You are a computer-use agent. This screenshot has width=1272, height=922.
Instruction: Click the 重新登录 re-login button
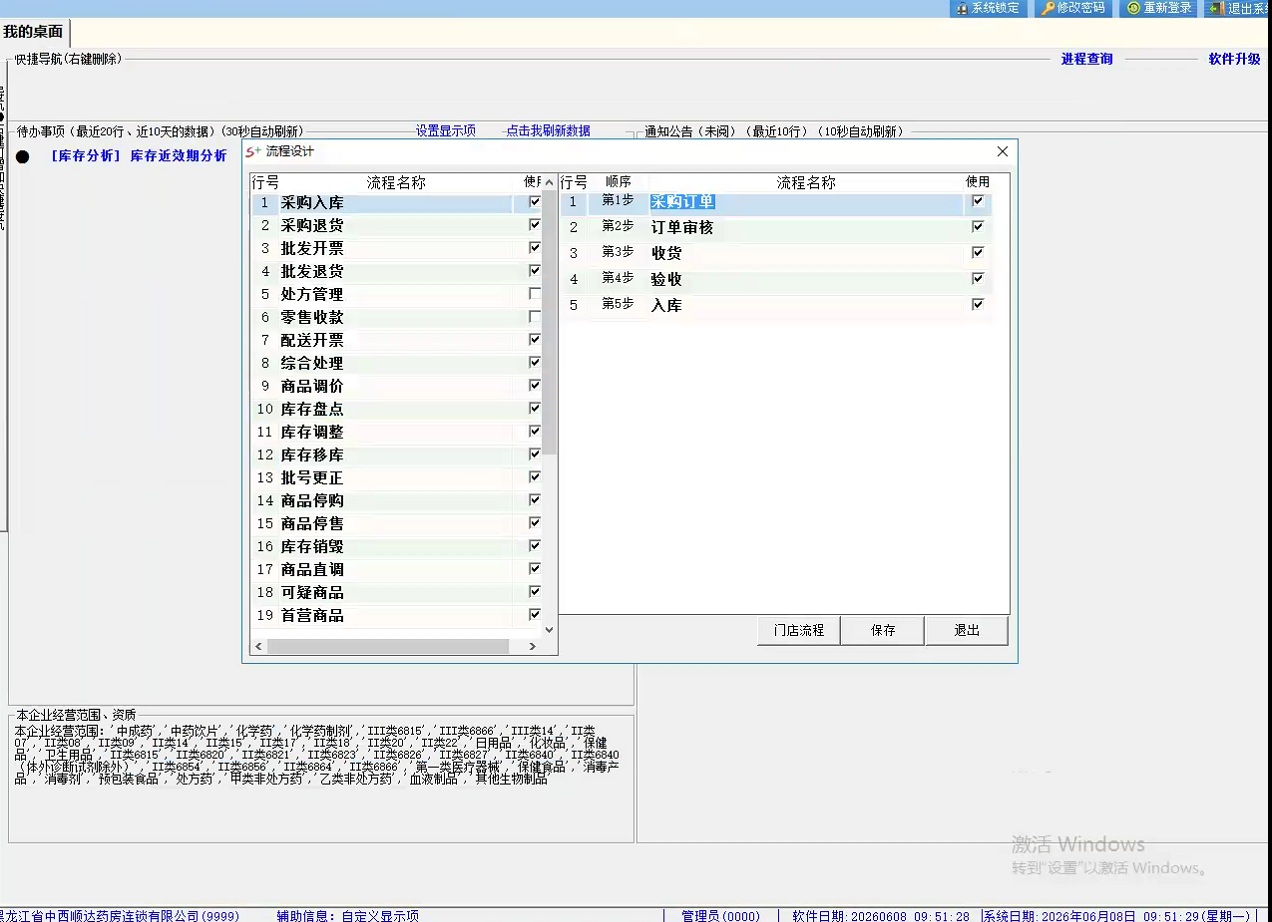pyautogui.click(x=1159, y=8)
